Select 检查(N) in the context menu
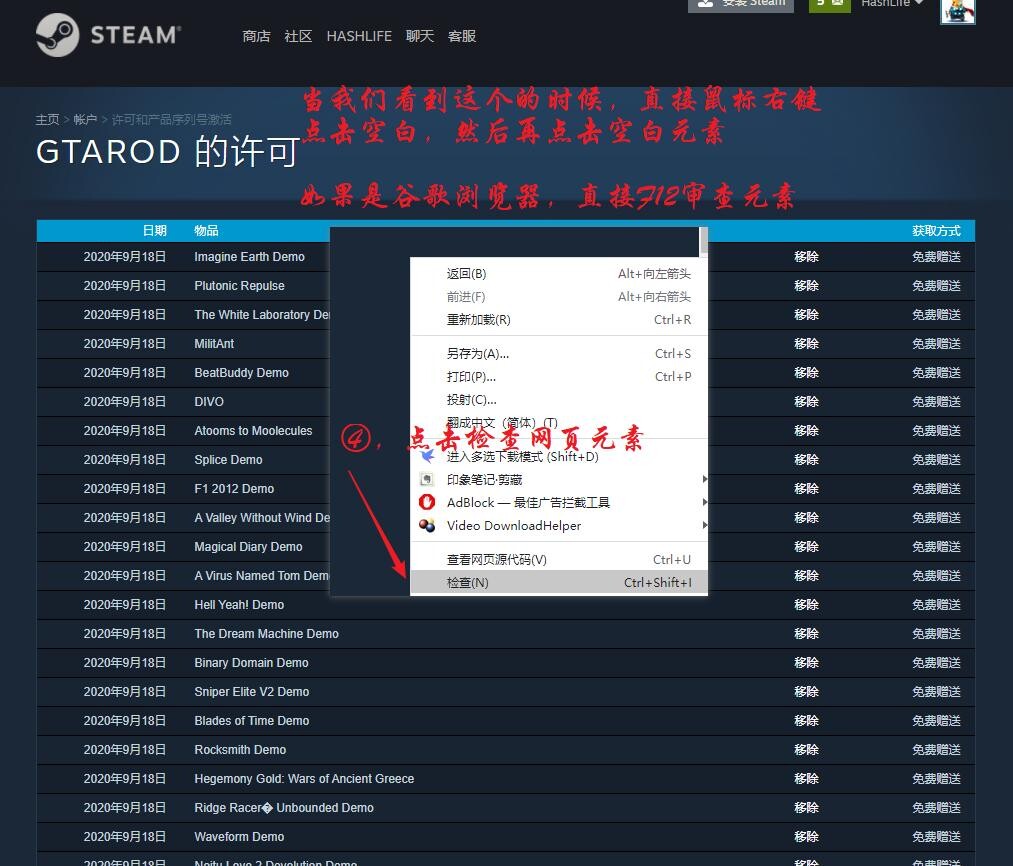Viewport: 1013px width, 866px height. pos(468,582)
